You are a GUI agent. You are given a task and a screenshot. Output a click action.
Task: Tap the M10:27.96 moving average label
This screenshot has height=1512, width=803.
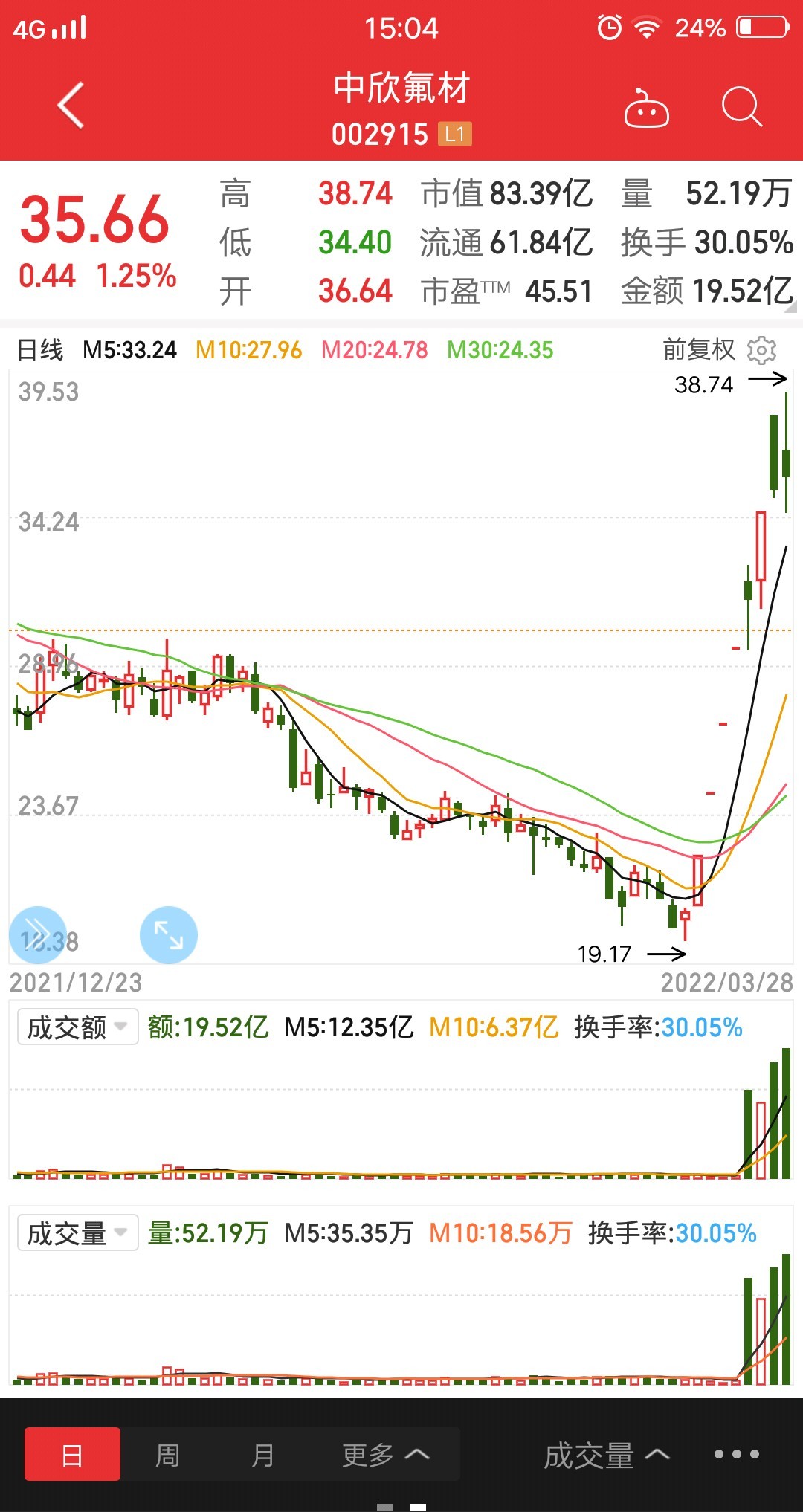(x=249, y=349)
